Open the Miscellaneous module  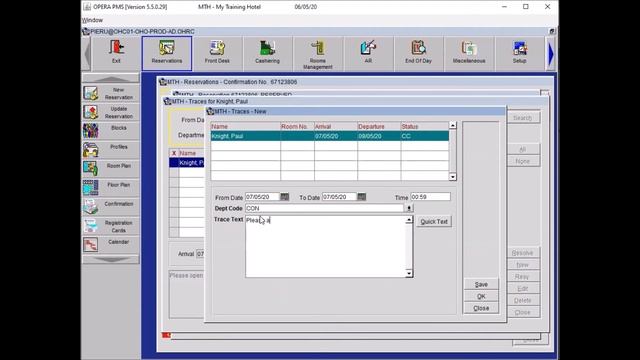tap(469, 53)
